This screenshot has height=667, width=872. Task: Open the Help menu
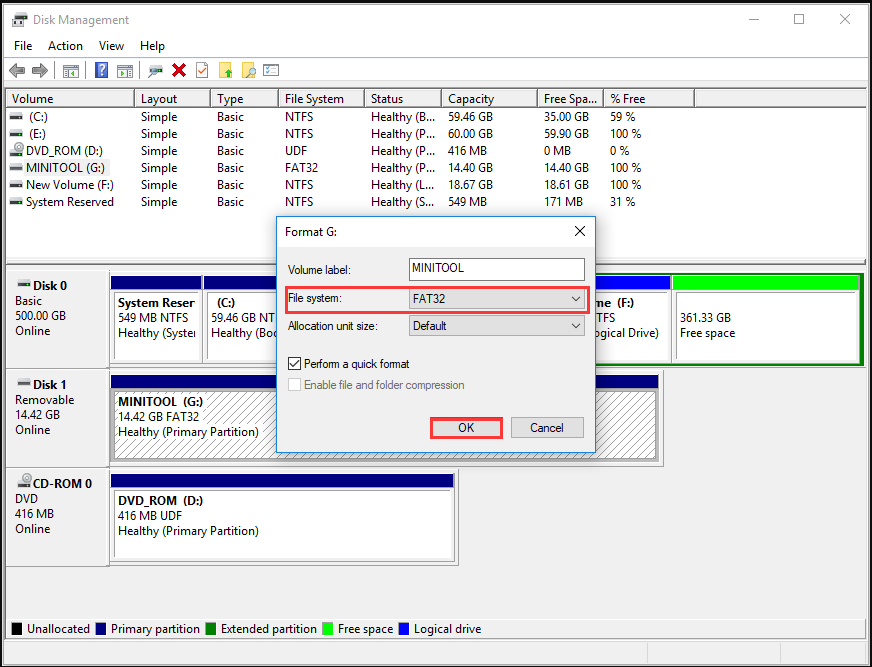(x=152, y=46)
